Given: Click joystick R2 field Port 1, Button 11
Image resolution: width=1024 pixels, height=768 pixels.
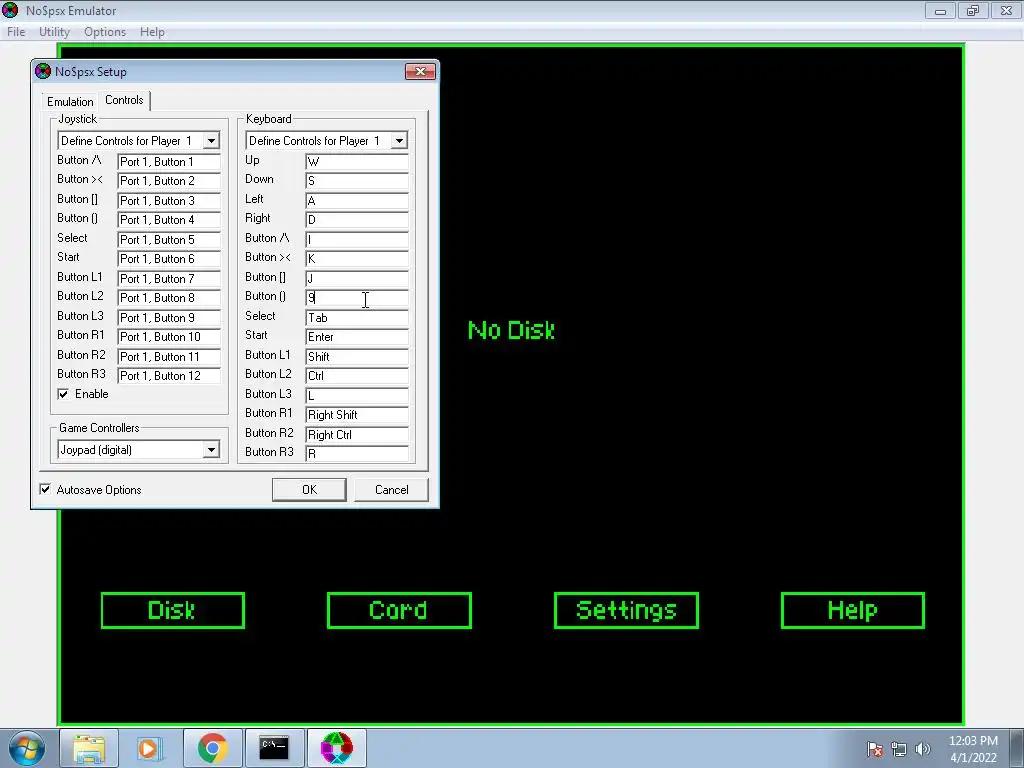Looking at the screenshot, I should click(168, 357).
